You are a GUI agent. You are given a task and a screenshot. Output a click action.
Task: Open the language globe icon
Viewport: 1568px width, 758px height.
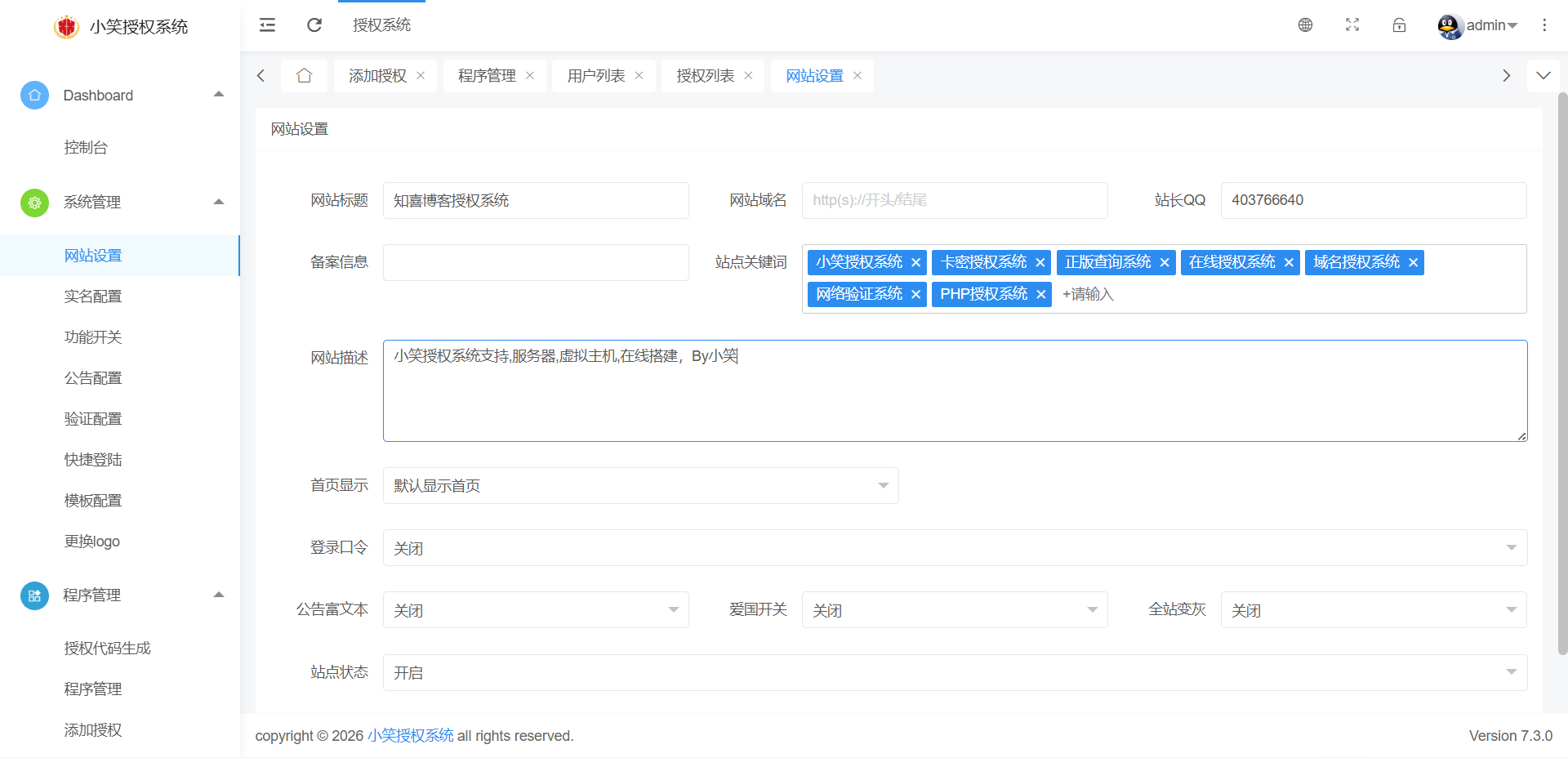click(x=1305, y=25)
